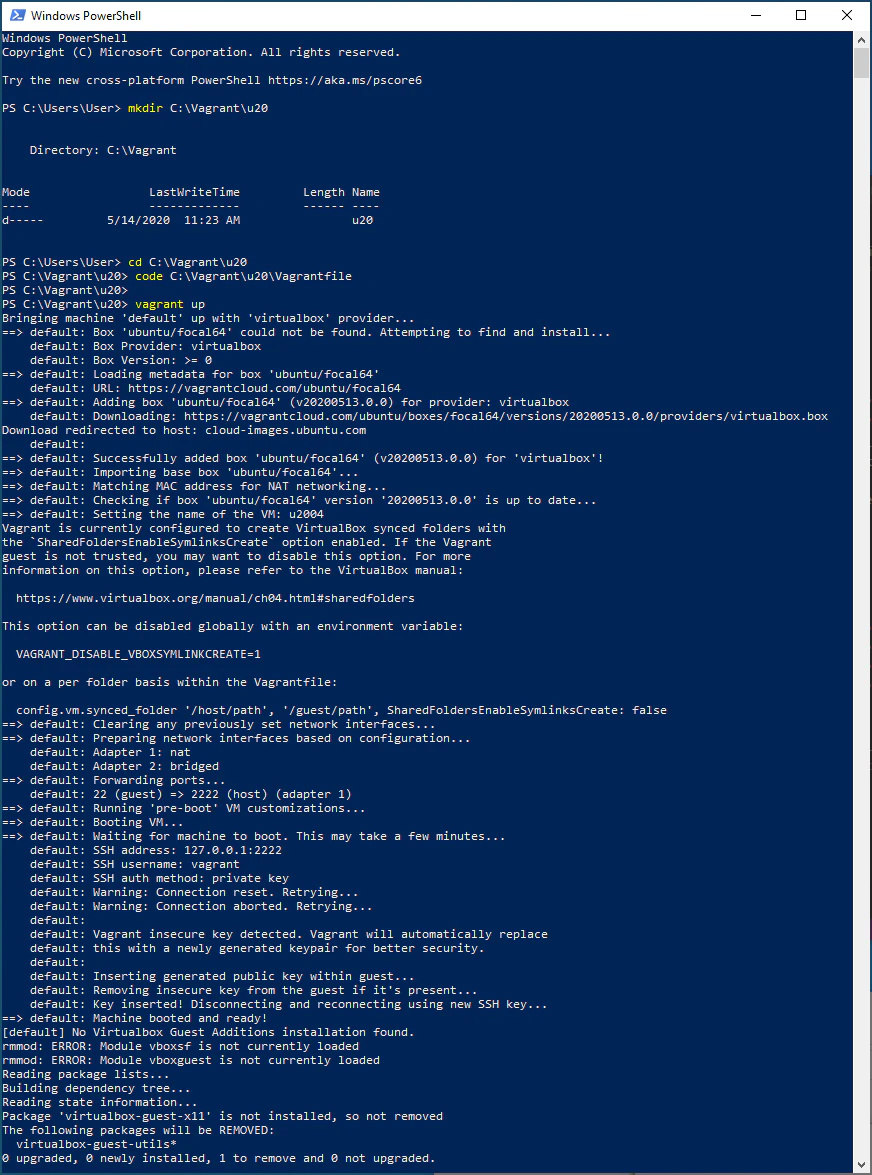872x1175 pixels.
Task: Click the https://aka.ms/pscore6 URL text
Action: point(345,80)
